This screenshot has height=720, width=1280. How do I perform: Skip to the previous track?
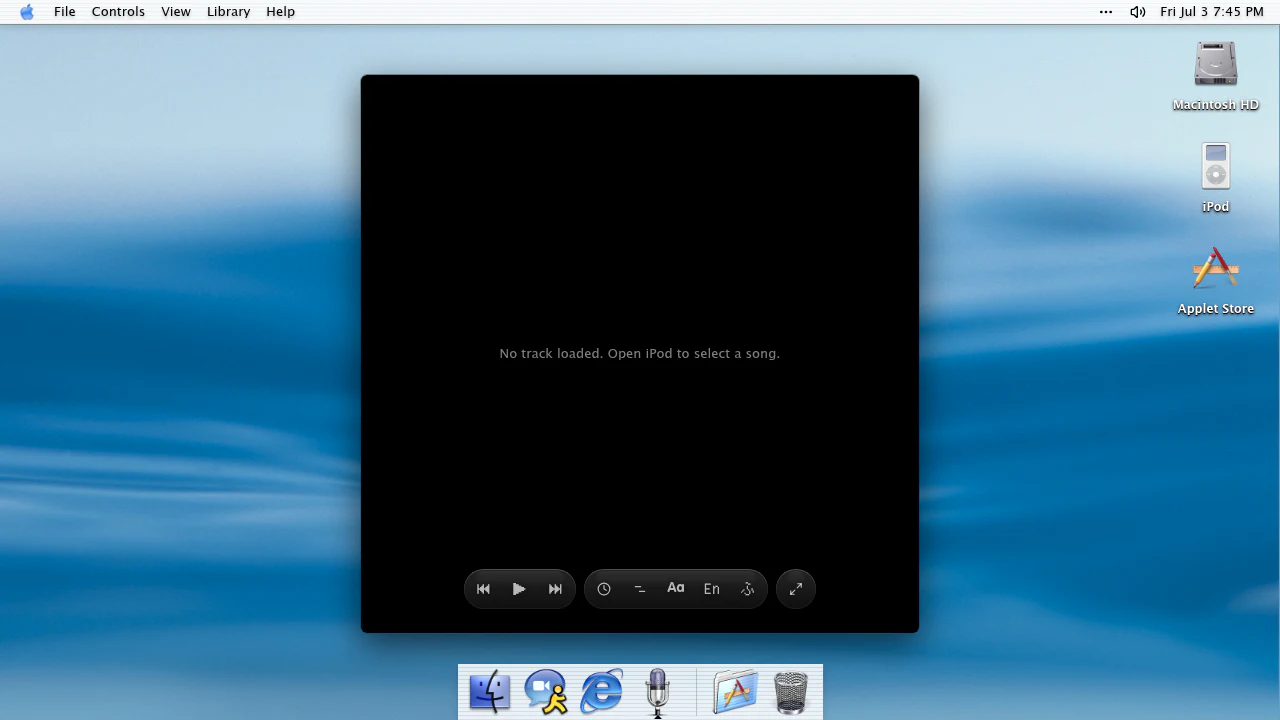483,589
